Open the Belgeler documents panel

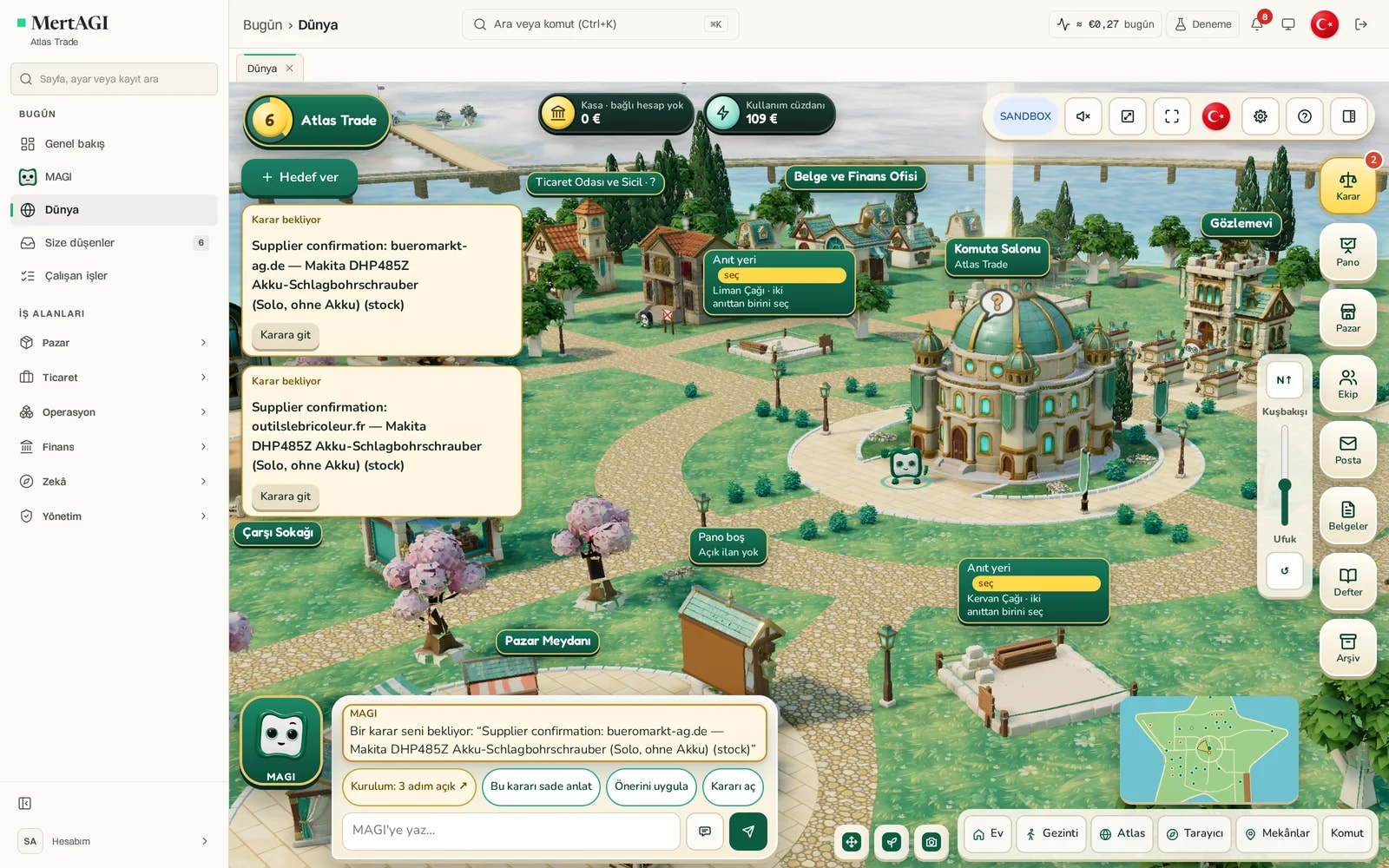pyautogui.click(x=1347, y=515)
